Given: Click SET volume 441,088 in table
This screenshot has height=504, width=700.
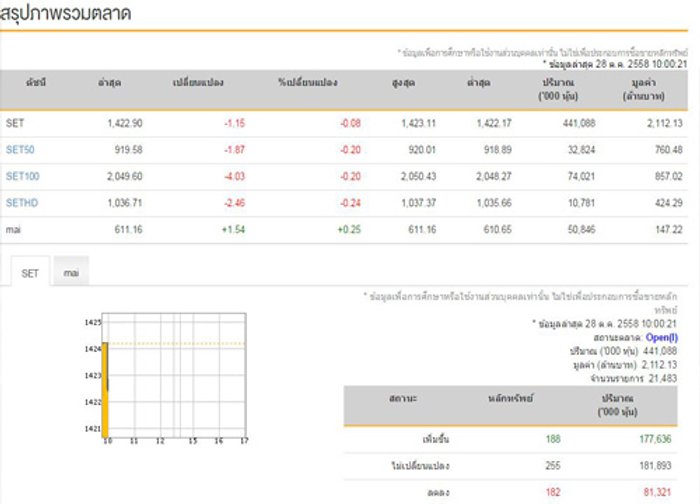Looking at the screenshot, I should [579, 123].
